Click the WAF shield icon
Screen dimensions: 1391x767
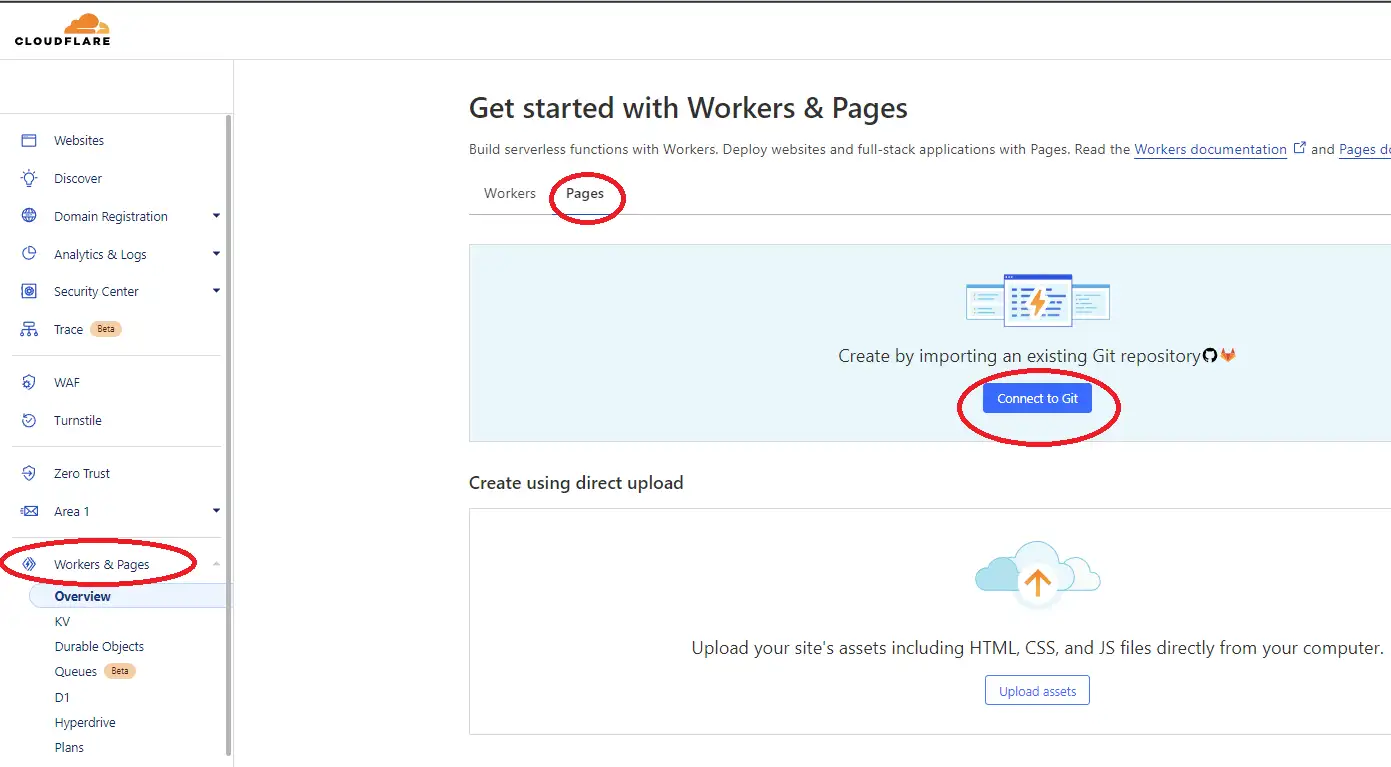(29, 382)
